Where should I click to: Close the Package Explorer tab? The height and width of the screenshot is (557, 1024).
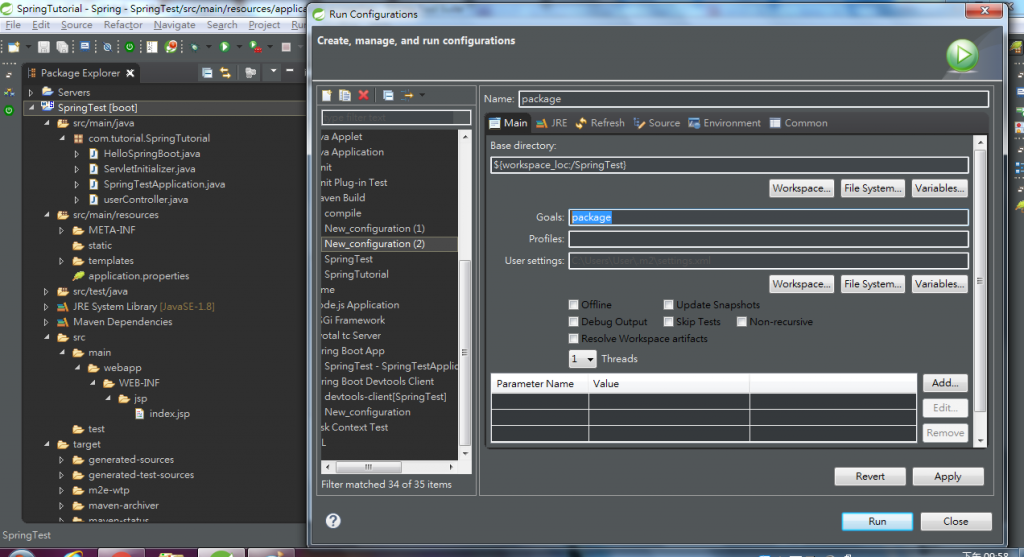[x=130, y=73]
